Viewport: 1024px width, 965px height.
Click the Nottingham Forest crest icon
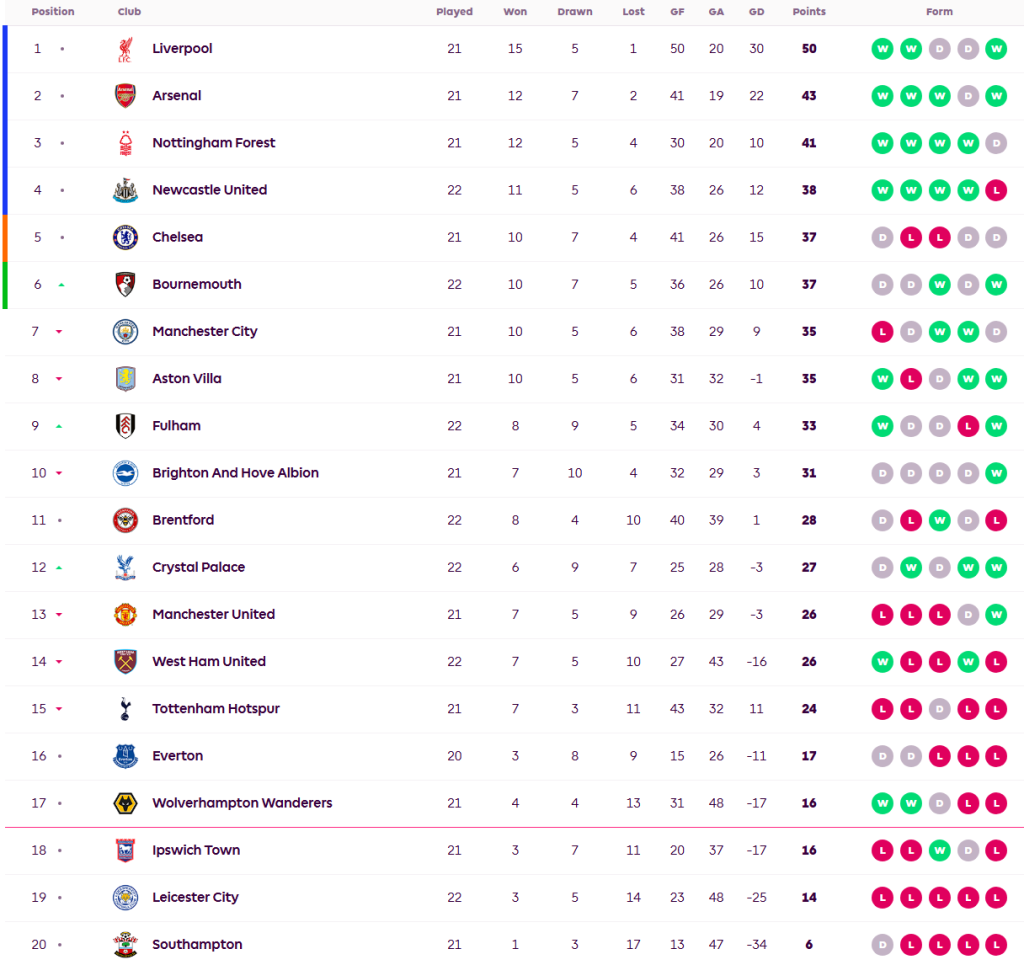click(x=124, y=143)
